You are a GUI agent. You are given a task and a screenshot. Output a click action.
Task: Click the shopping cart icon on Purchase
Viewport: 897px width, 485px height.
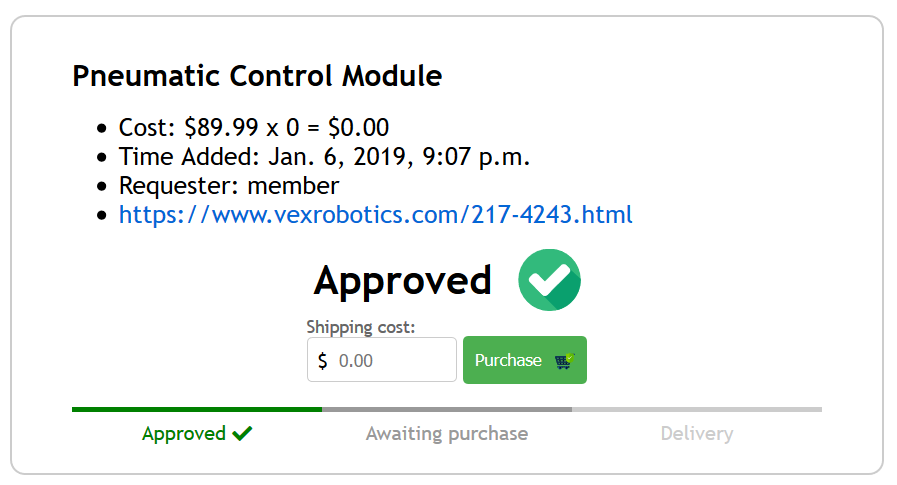565,361
